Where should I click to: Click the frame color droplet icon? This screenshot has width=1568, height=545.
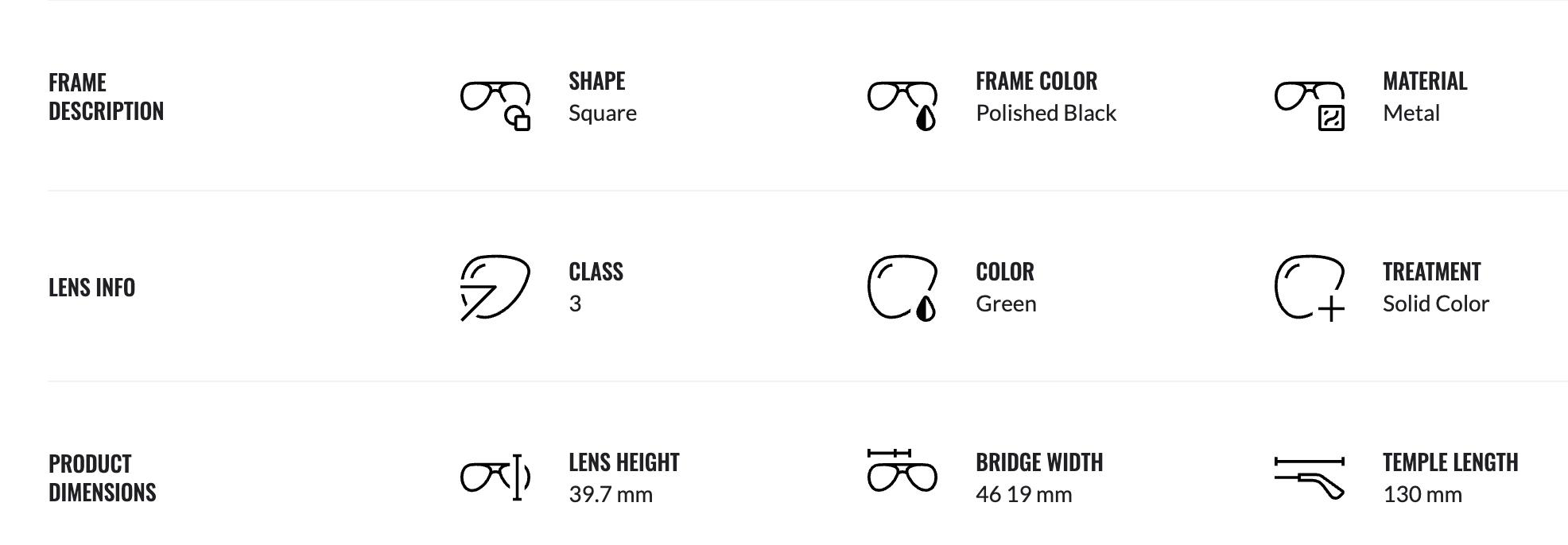point(902,105)
